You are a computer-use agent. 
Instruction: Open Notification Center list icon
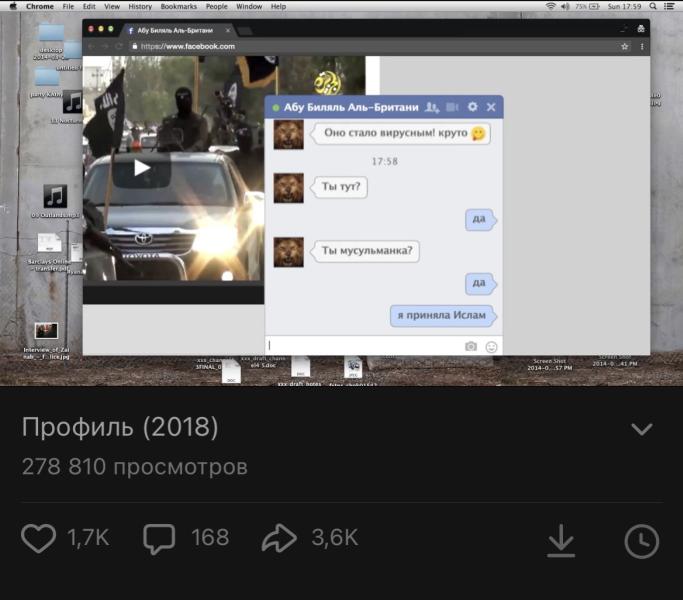tap(669, 6)
